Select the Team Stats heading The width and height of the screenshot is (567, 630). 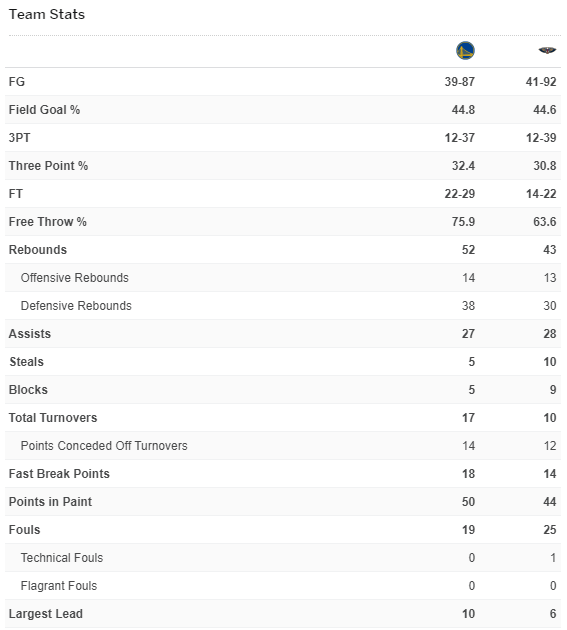click(47, 14)
